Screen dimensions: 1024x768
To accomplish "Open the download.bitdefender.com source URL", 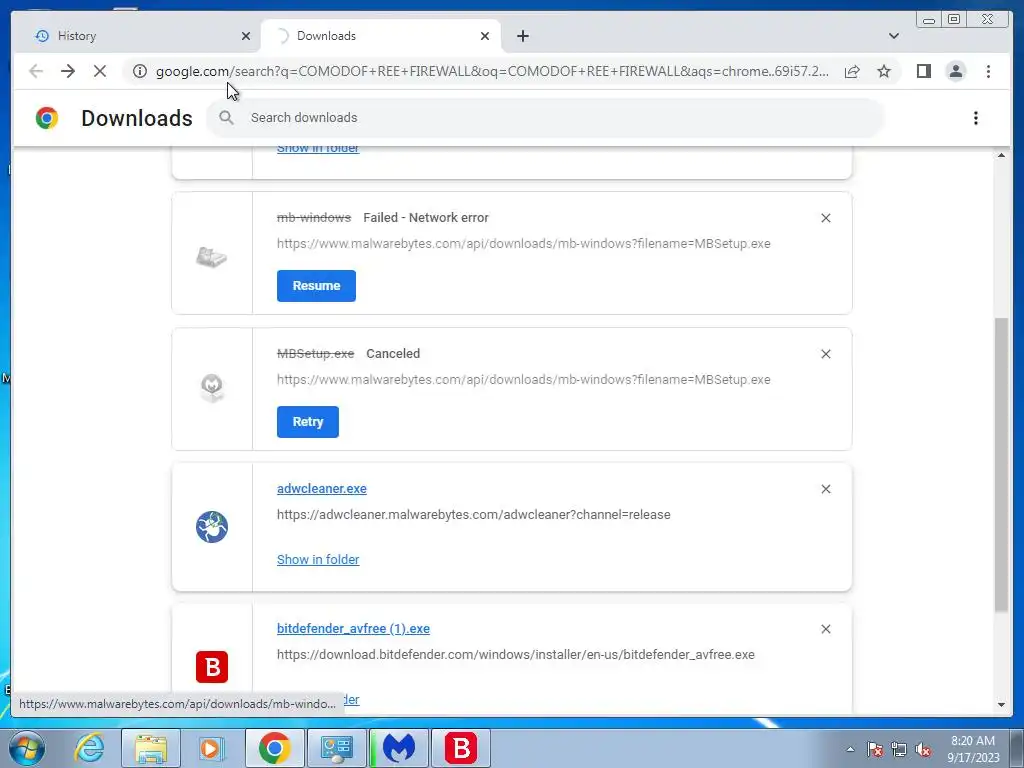I will coord(515,654).
